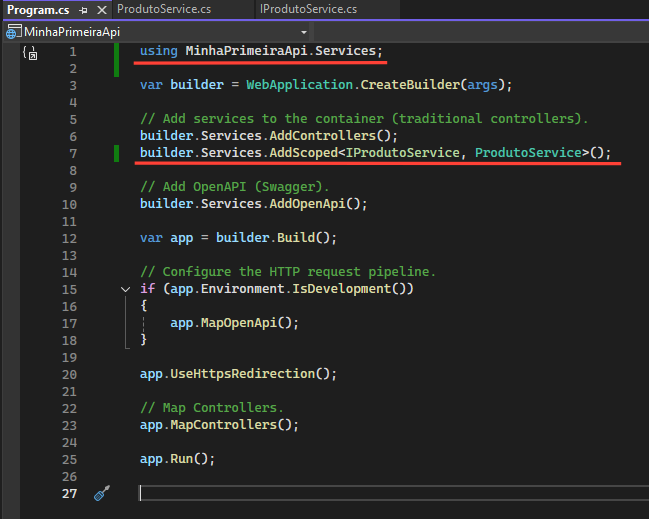Click the screwdriver quick actions icon
The image size is (649, 519).
pyautogui.click(x=100, y=493)
